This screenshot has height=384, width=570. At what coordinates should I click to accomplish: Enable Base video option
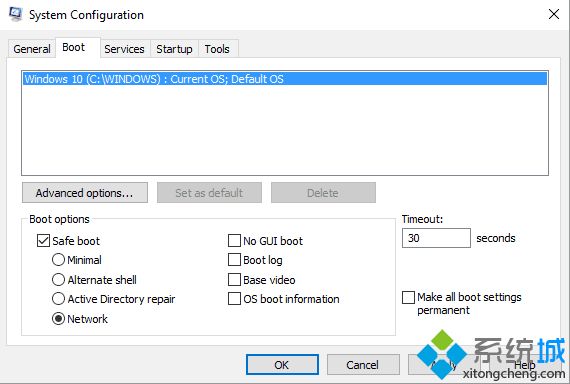(234, 280)
